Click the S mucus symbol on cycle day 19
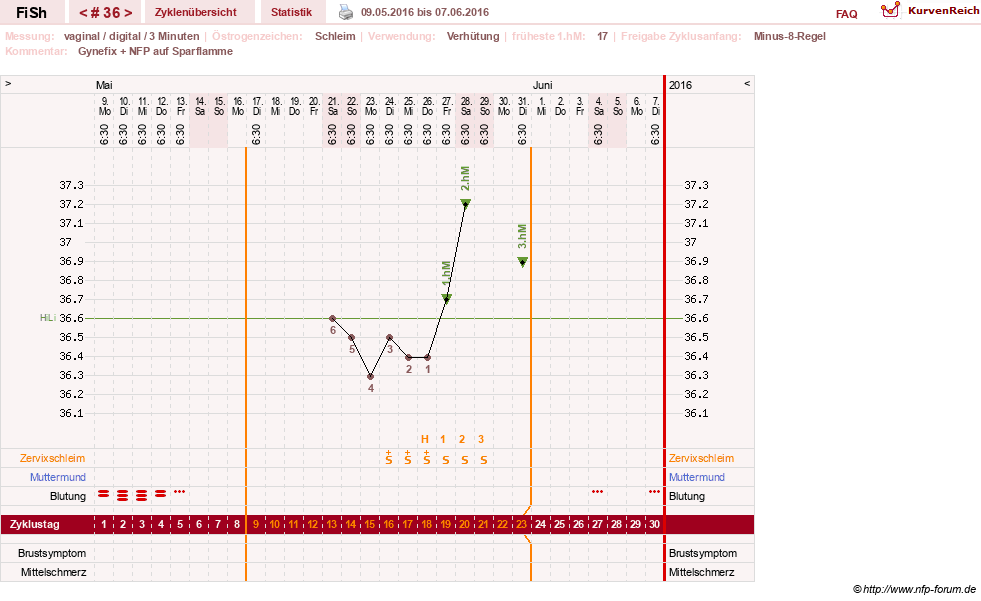This screenshot has height=601, width=981. click(445, 460)
